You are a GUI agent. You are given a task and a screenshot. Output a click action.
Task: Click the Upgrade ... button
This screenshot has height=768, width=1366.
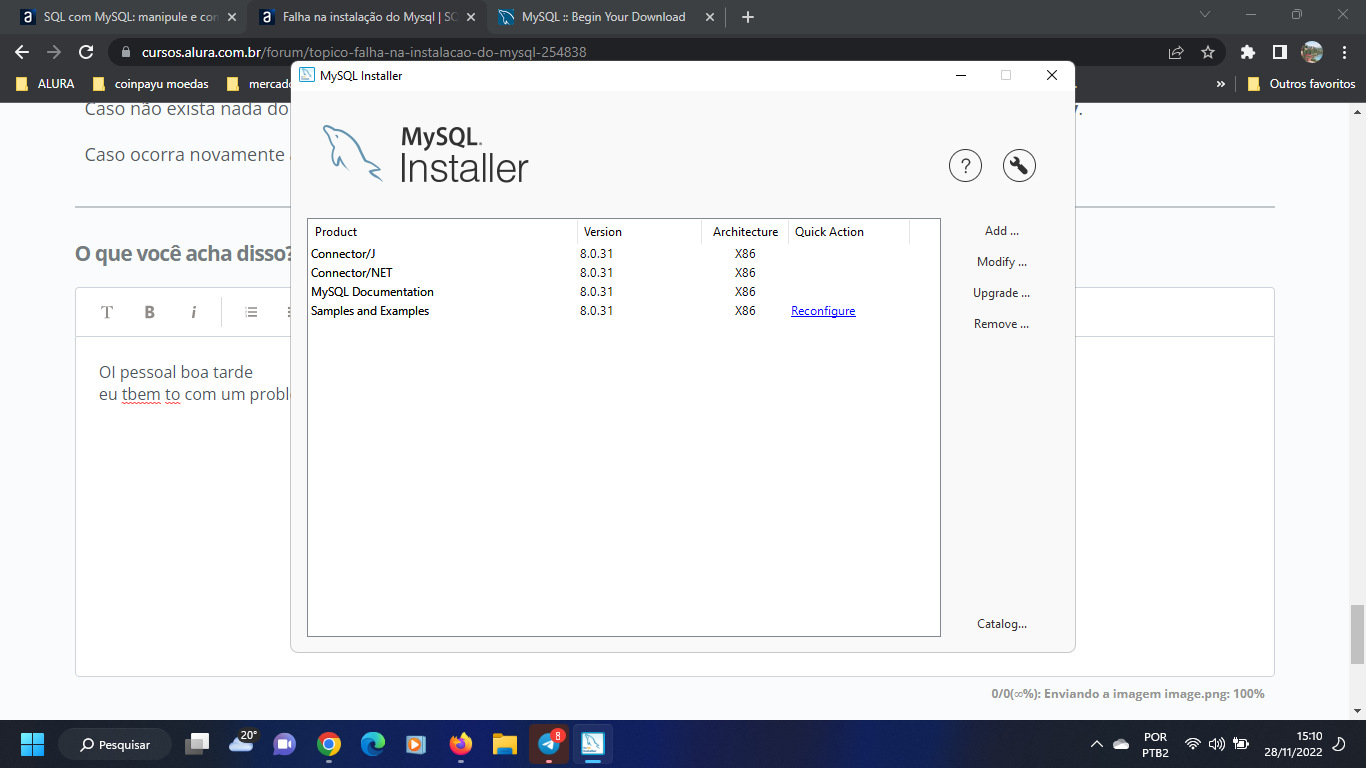pyautogui.click(x=1002, y=293)
